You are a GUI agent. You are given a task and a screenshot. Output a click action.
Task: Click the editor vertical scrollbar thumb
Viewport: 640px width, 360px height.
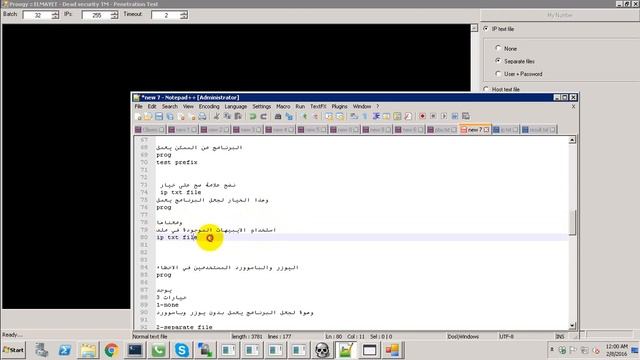click(572, 223)
